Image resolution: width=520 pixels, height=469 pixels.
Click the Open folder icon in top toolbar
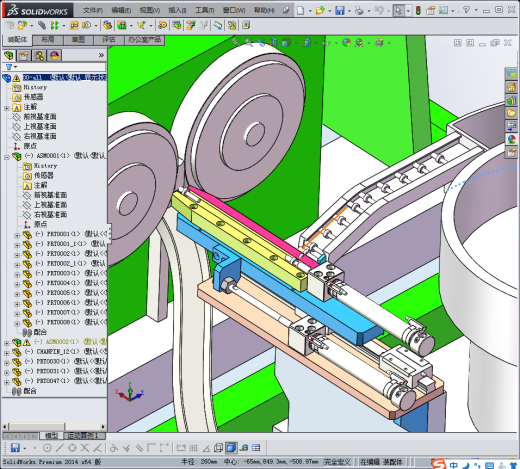click(x=320, y=10)
